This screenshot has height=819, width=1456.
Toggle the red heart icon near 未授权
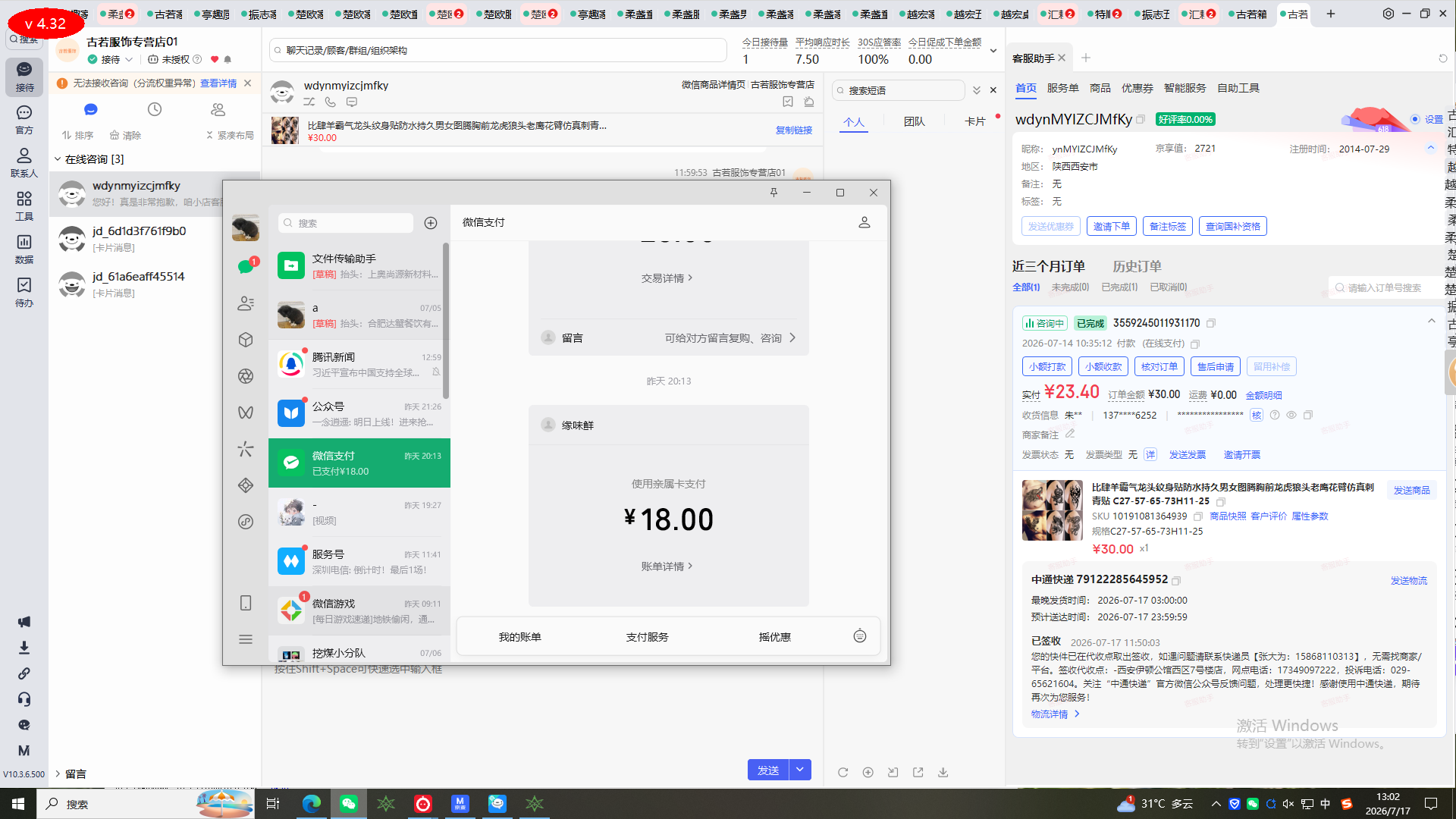[215, 59]
